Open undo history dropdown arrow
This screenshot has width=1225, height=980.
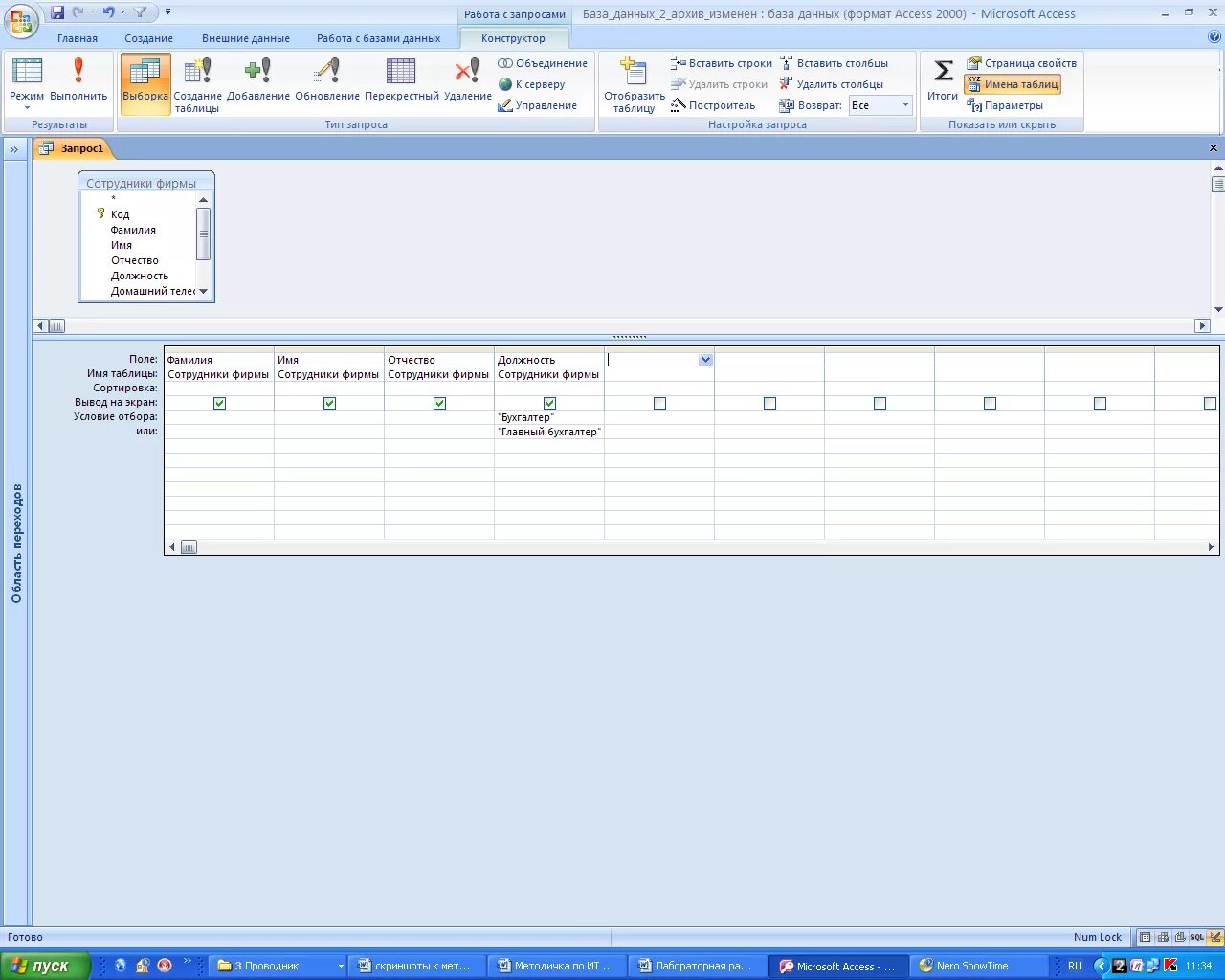(123, 12)
